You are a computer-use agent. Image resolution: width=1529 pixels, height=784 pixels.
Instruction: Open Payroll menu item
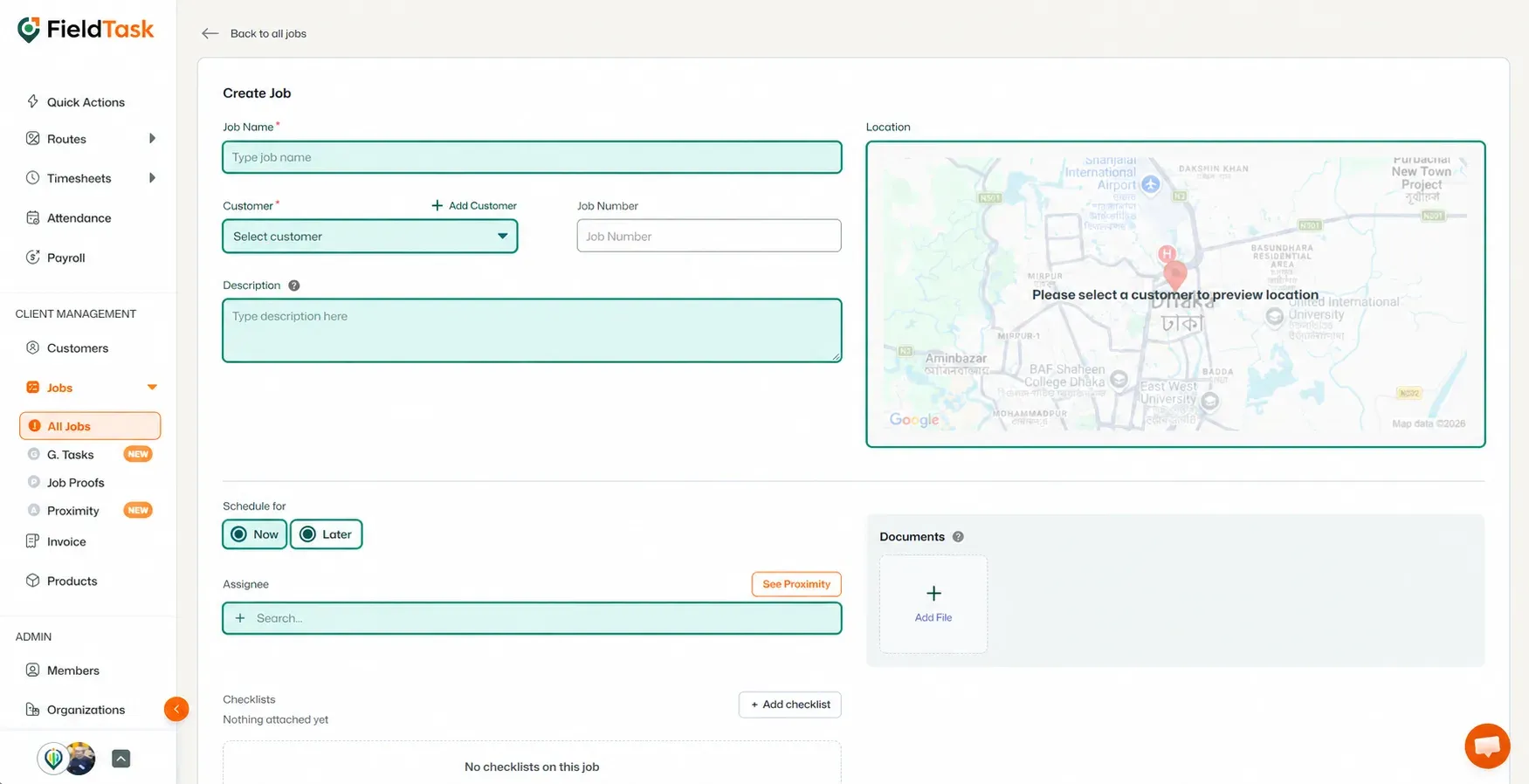tap(66, 258)
